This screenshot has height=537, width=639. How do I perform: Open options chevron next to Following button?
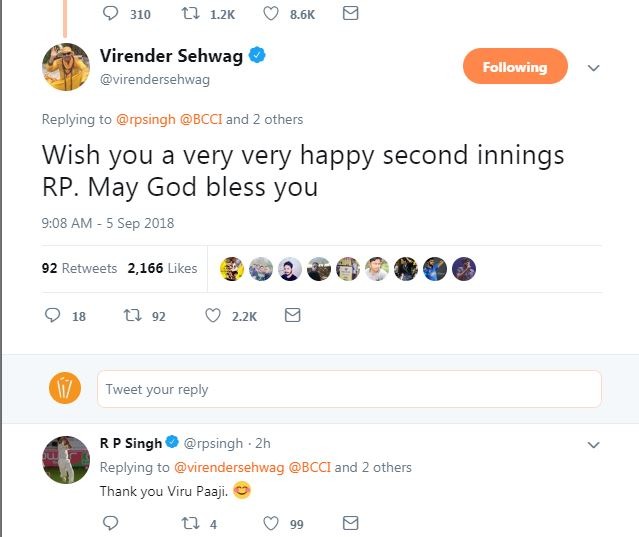point(594,68)
